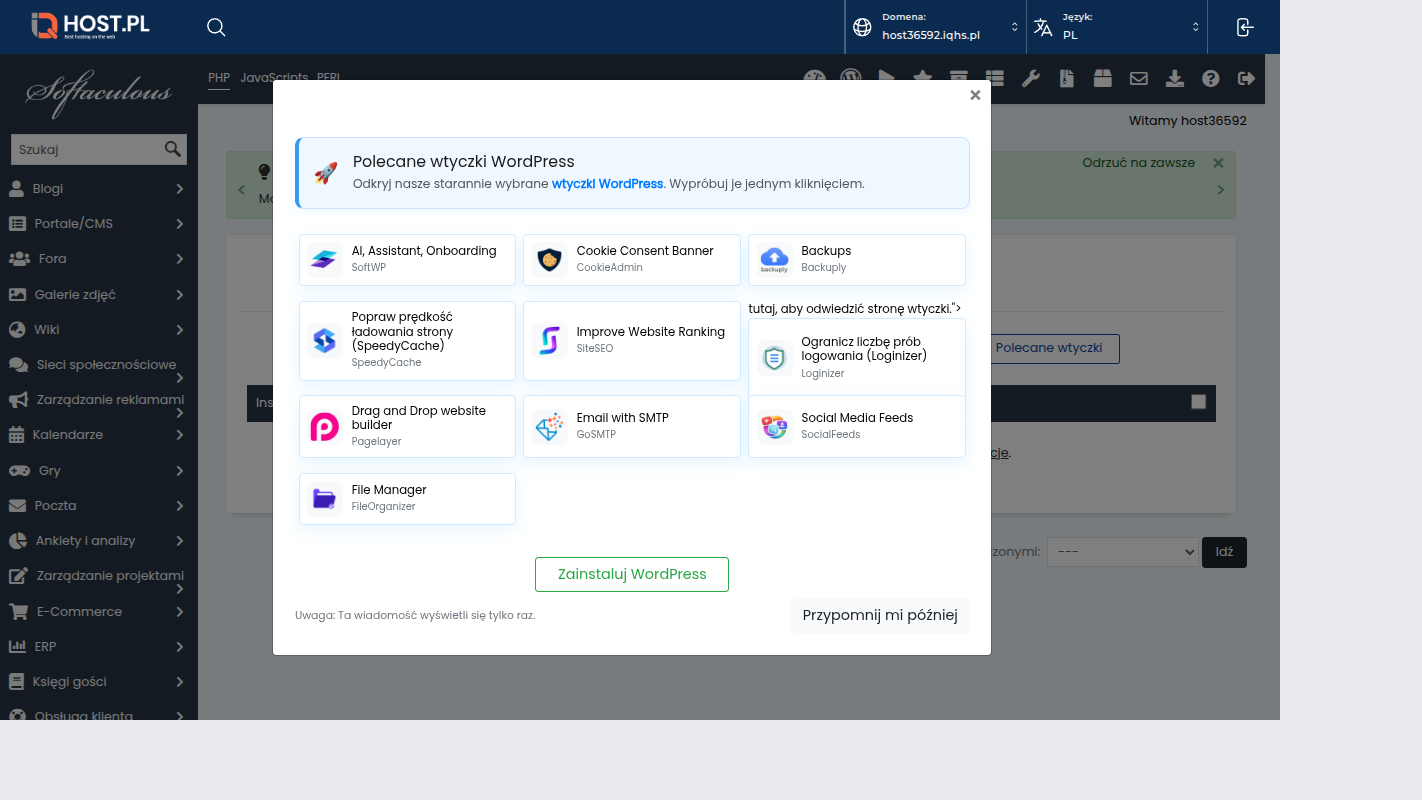Expand the ERP category chevron
The width and height of the screenshot is (1422, 800).
(180, 646)
